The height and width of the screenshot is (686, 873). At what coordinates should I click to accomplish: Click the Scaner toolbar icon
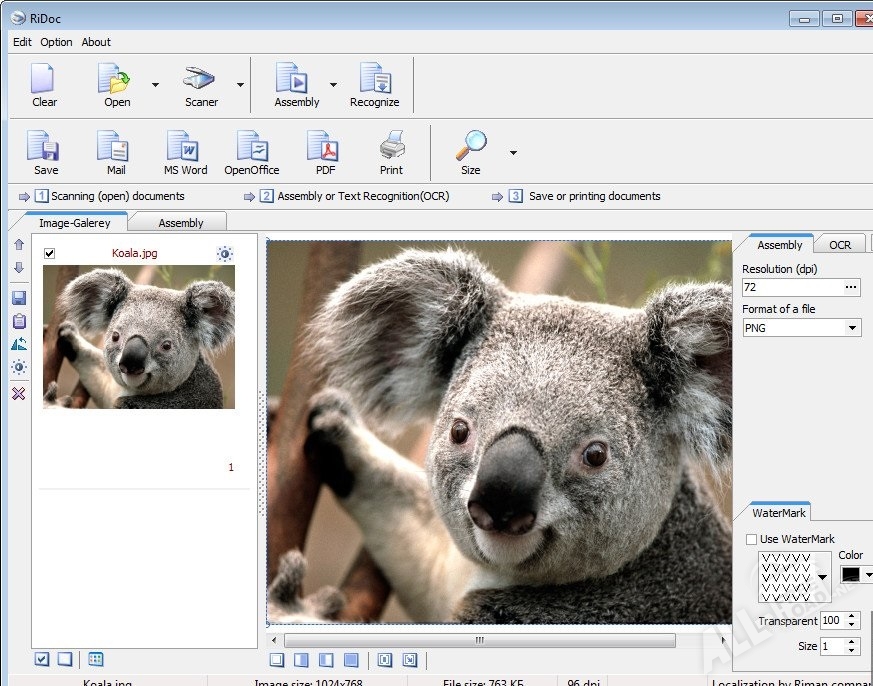click(x=200, y=85)
